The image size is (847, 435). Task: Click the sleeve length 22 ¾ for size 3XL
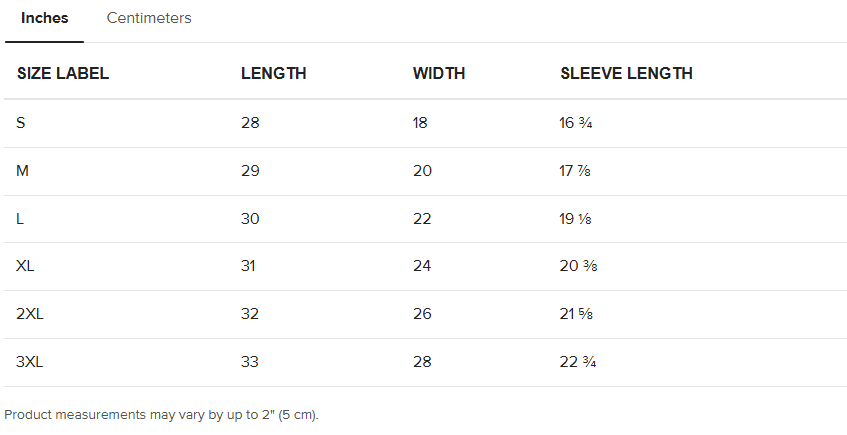[579, 362]
